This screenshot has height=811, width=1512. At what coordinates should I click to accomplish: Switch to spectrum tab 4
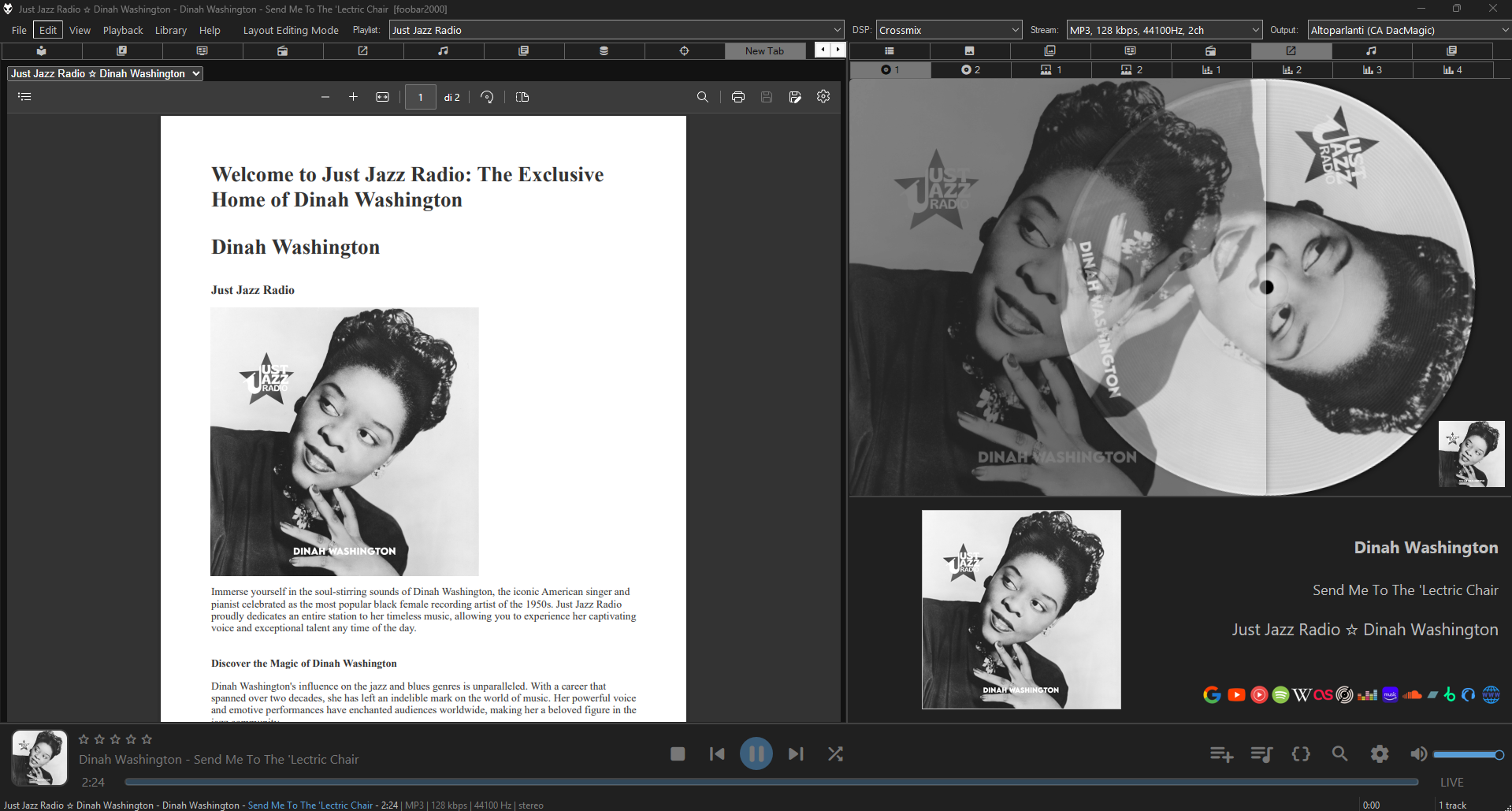click(x=1452, y=69)
